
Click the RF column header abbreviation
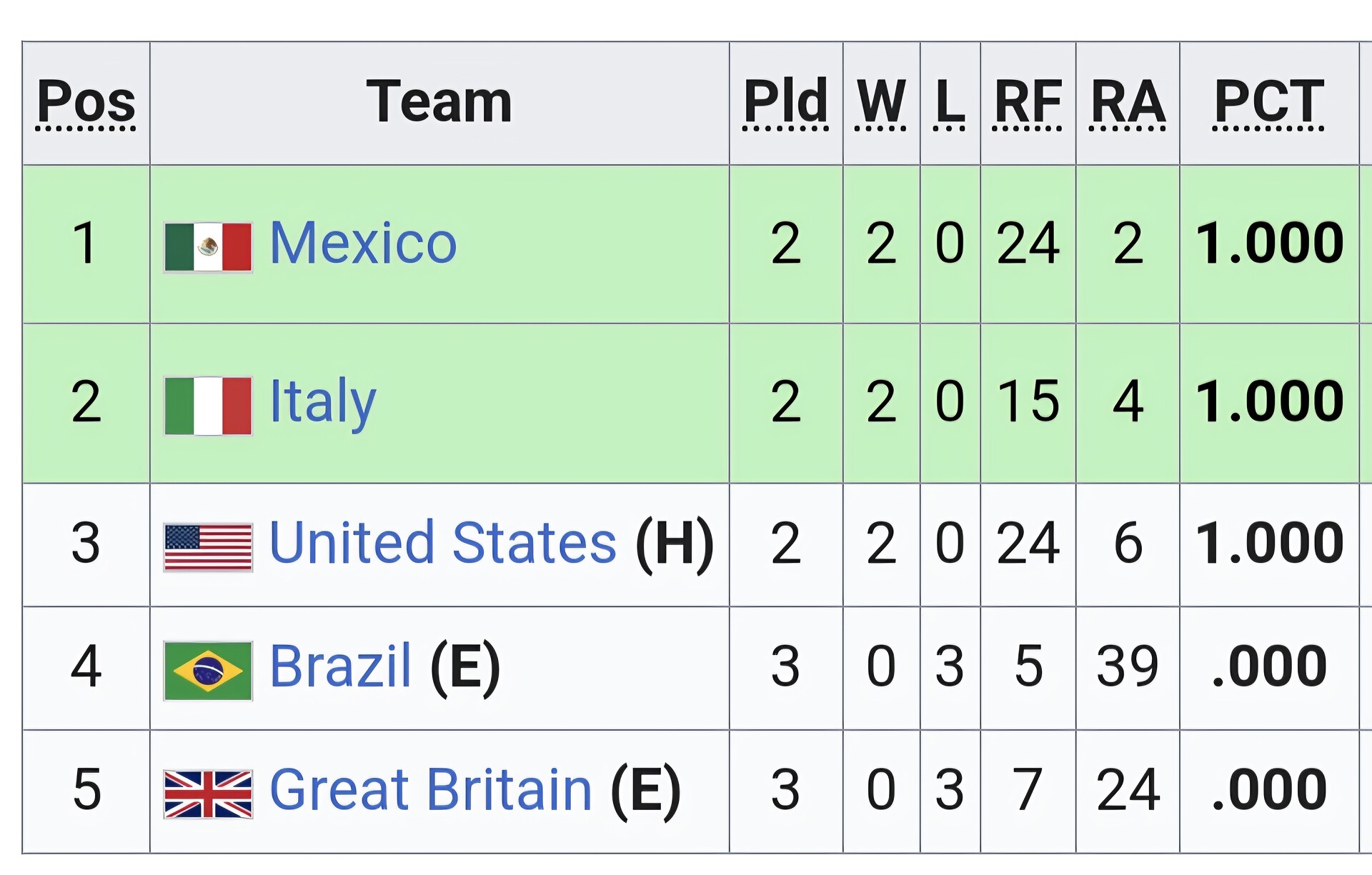tap(1028, 102)
